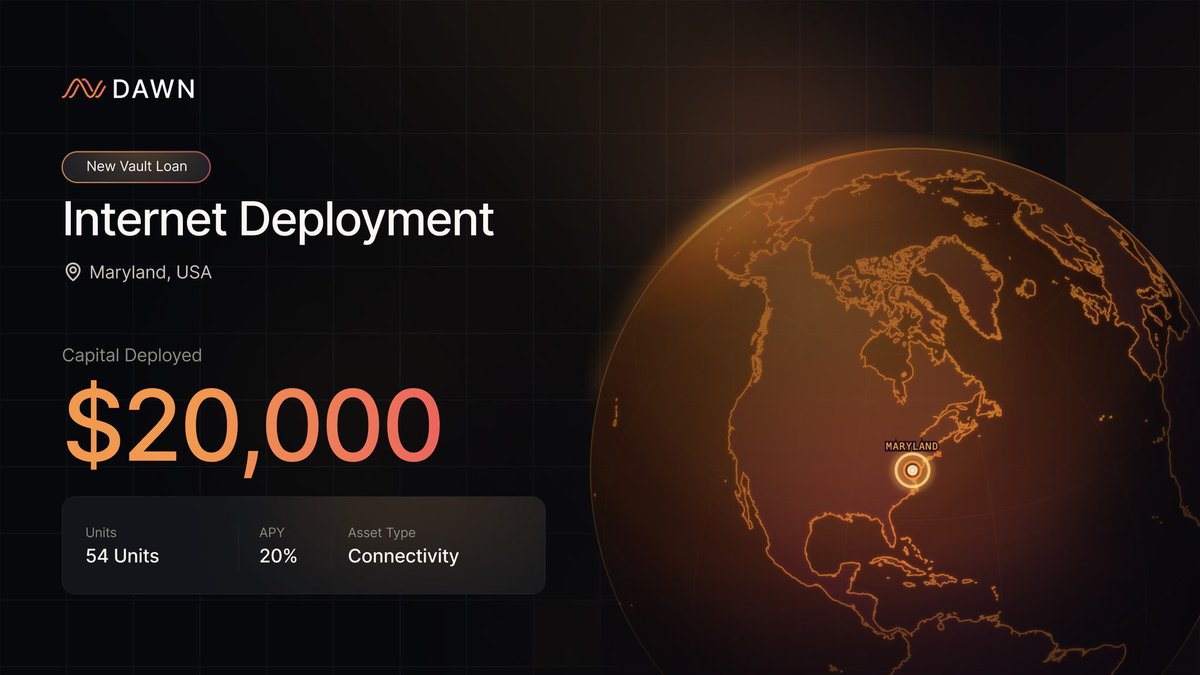Click the Capital Deployed label
The width and height of the screenshot is (1200, 675).
coord(132,355)
